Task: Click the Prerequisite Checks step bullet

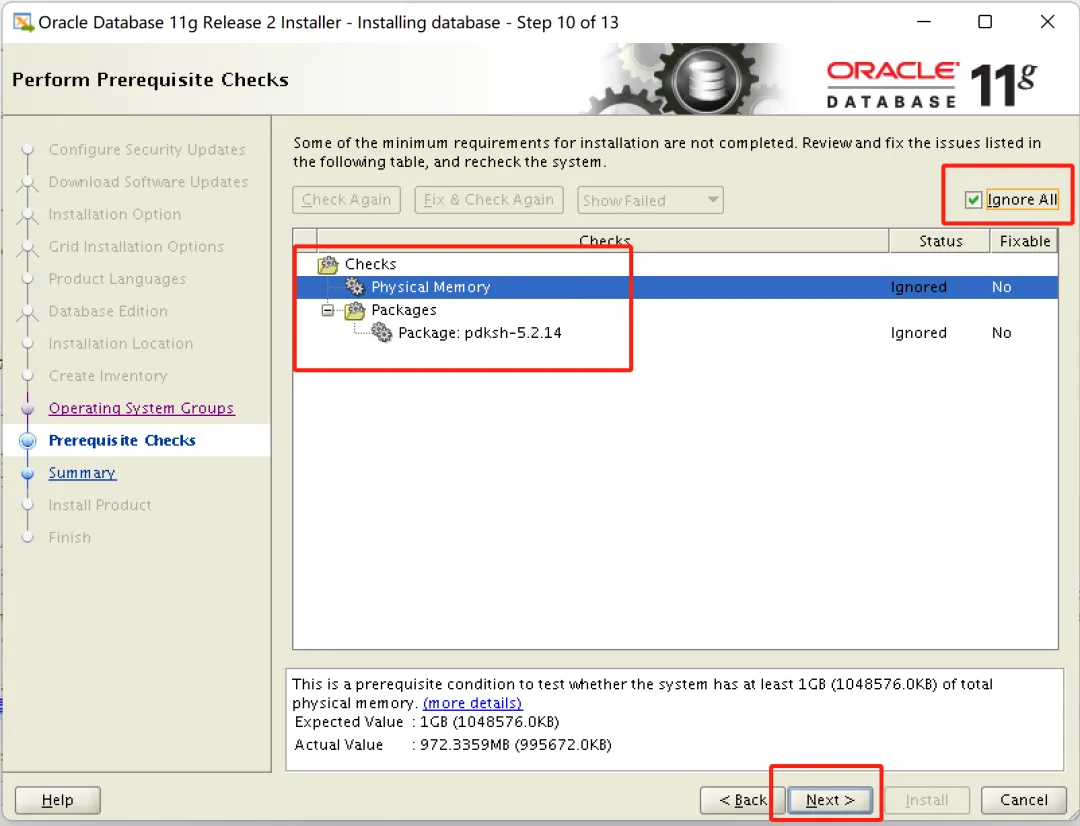Action: (x=28, y=441)
